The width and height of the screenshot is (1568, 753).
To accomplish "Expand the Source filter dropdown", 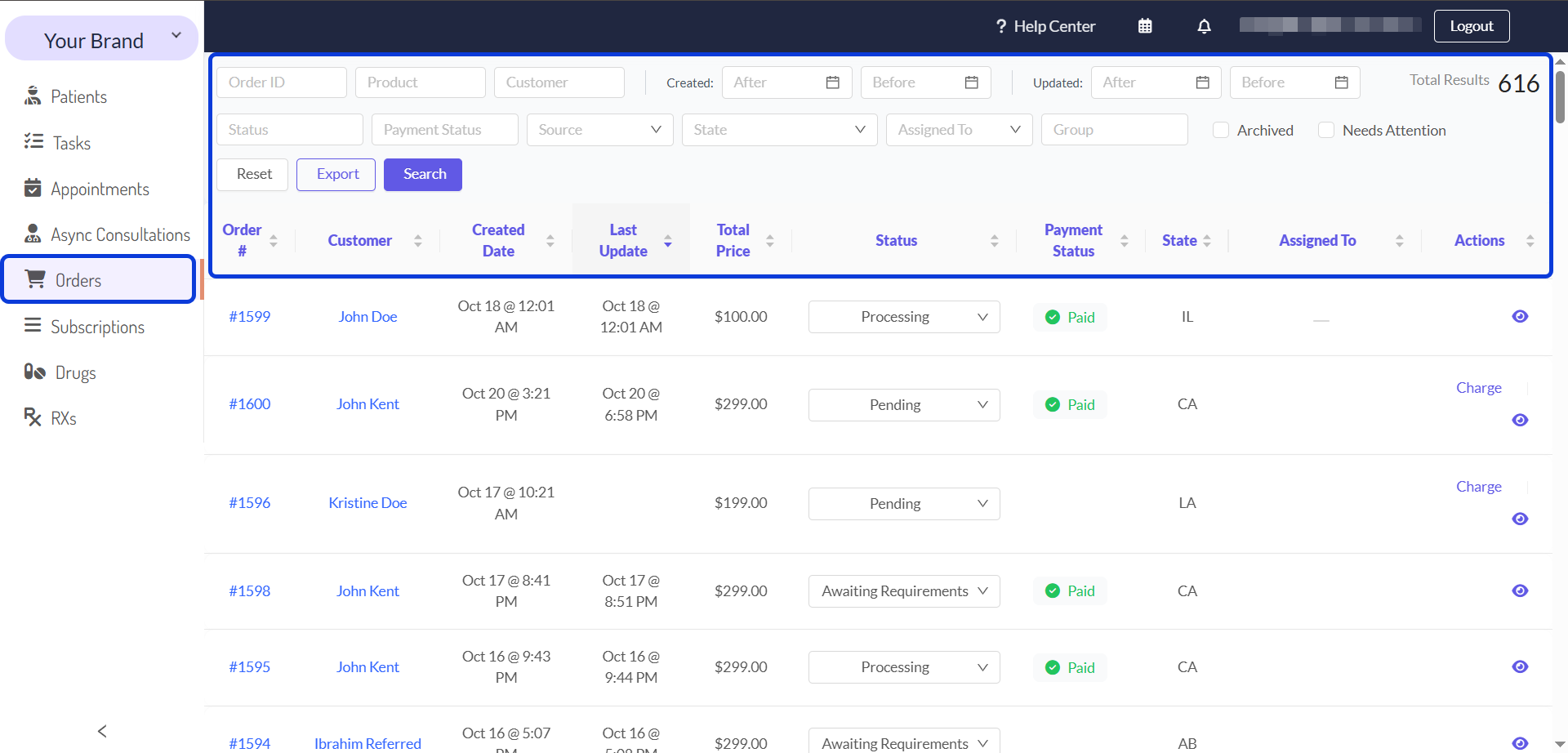I will (599, 130).
